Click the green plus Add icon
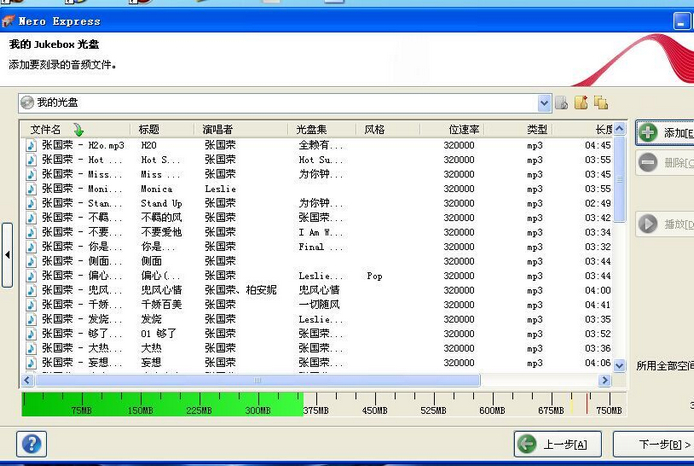Screen dimensions: 694x466 [648, 132]
